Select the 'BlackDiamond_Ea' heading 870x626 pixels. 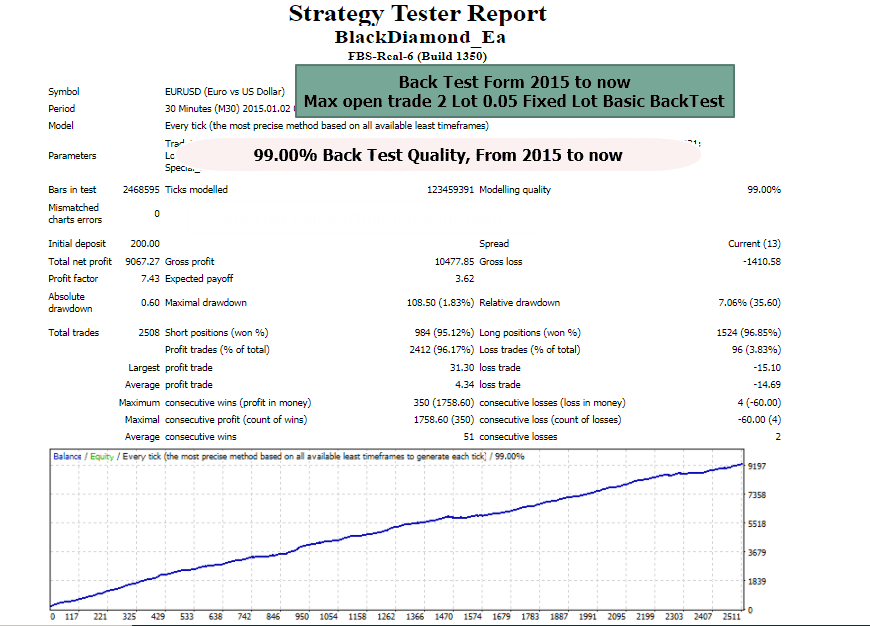(x=420, y=37)
